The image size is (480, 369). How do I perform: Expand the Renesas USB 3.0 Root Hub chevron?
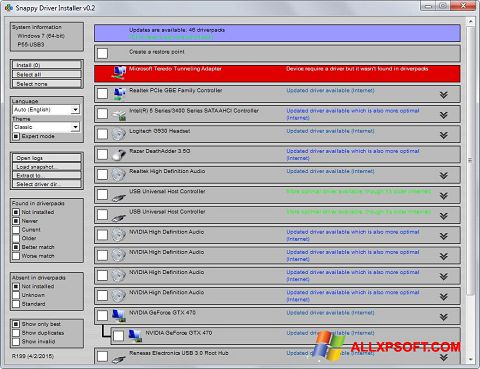pyautogui.click(x=443, y=357)
